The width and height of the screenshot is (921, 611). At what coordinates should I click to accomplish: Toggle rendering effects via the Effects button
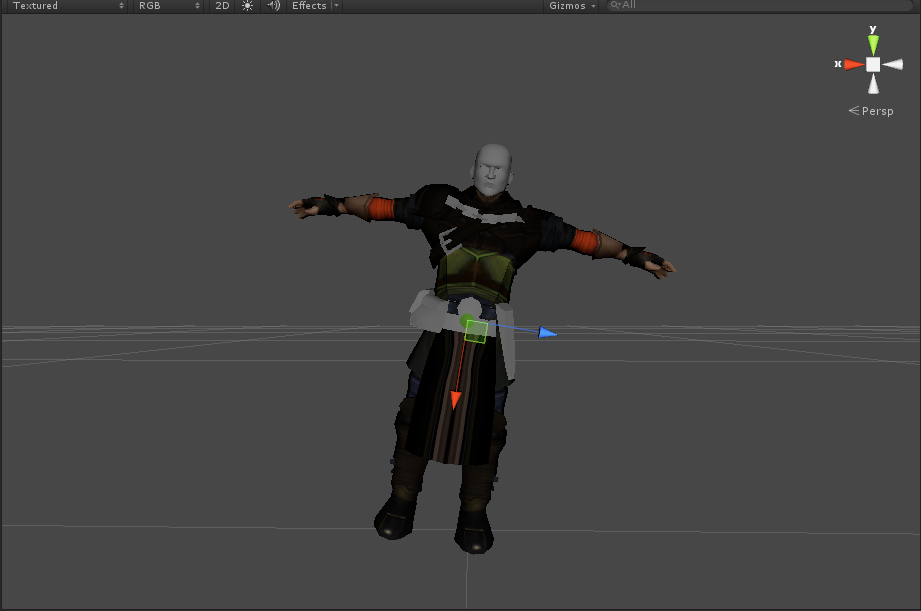click(308, 6)
